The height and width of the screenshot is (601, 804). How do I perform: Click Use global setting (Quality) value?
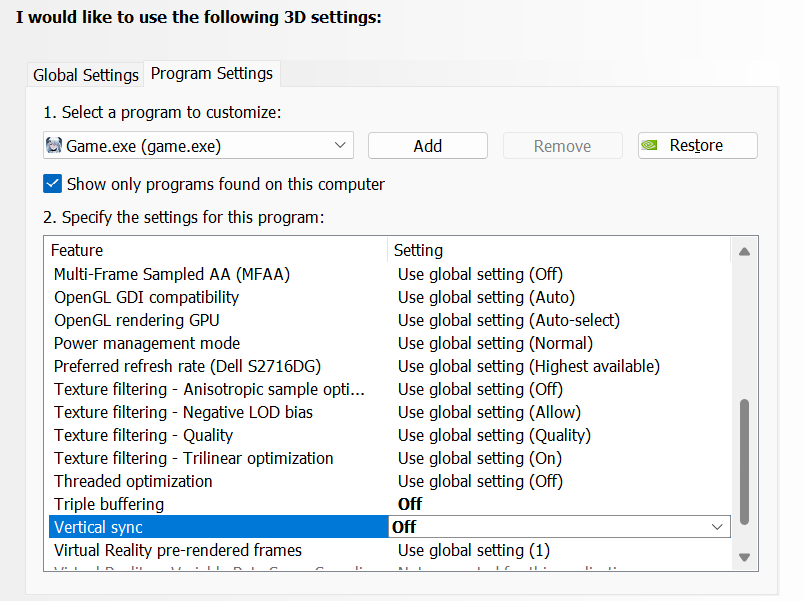point(494,435)
